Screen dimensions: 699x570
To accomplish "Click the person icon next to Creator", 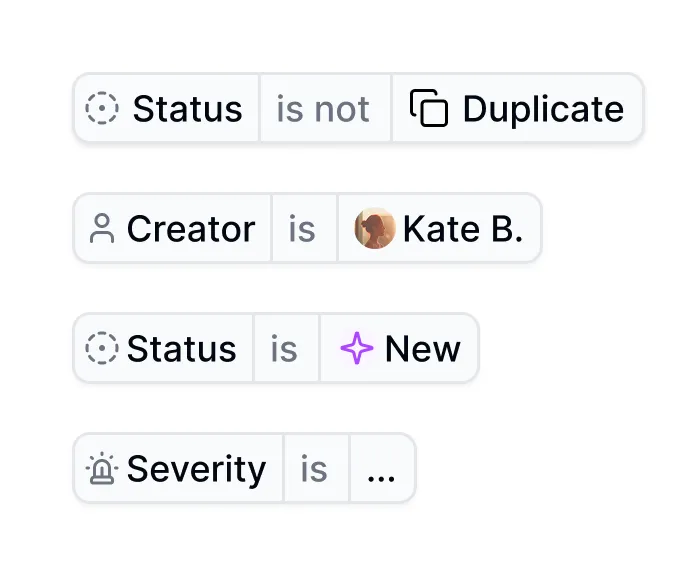I will point(102,228).
